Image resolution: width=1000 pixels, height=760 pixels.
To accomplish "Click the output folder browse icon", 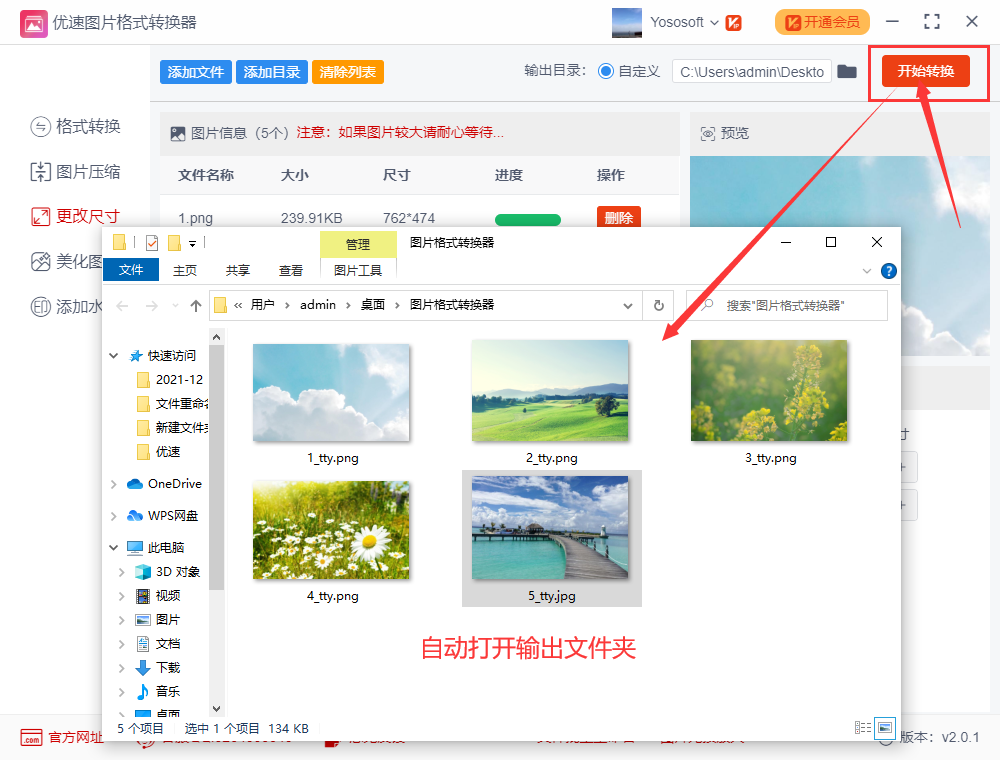I will [x=847, y=71].
